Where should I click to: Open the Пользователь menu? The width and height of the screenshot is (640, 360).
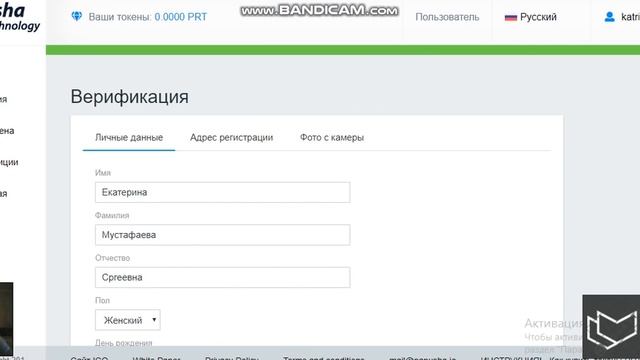(447, 17)
